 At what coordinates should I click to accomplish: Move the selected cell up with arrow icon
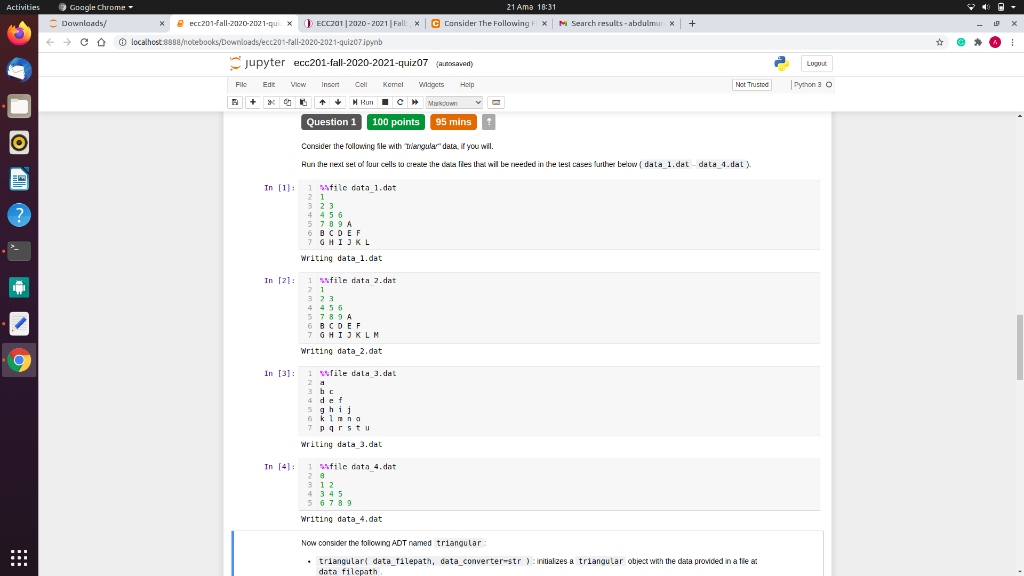[322, 102]
